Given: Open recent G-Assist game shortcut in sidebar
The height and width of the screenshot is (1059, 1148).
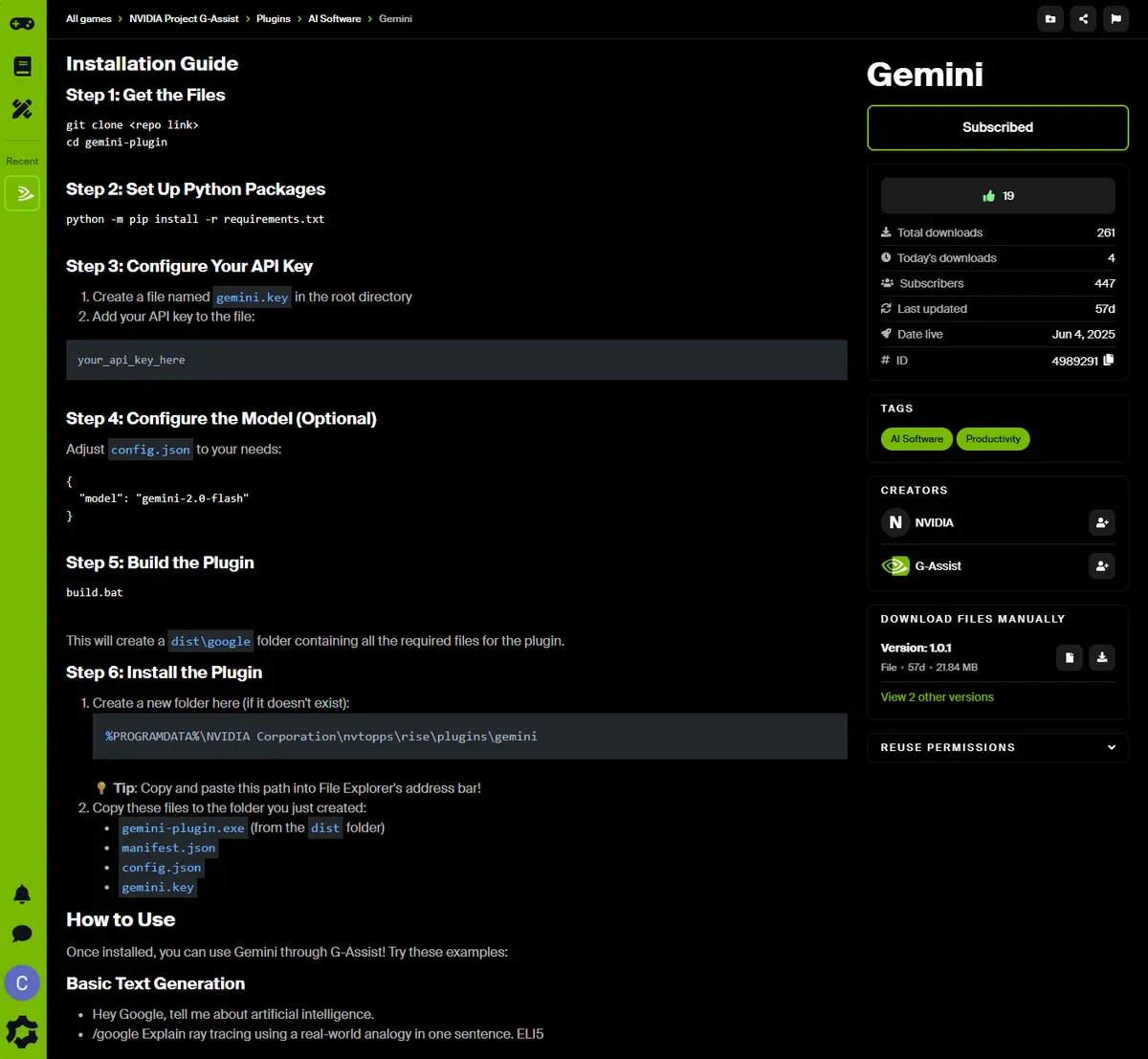Looking at the screenshot, I should [x=22, y=193].
